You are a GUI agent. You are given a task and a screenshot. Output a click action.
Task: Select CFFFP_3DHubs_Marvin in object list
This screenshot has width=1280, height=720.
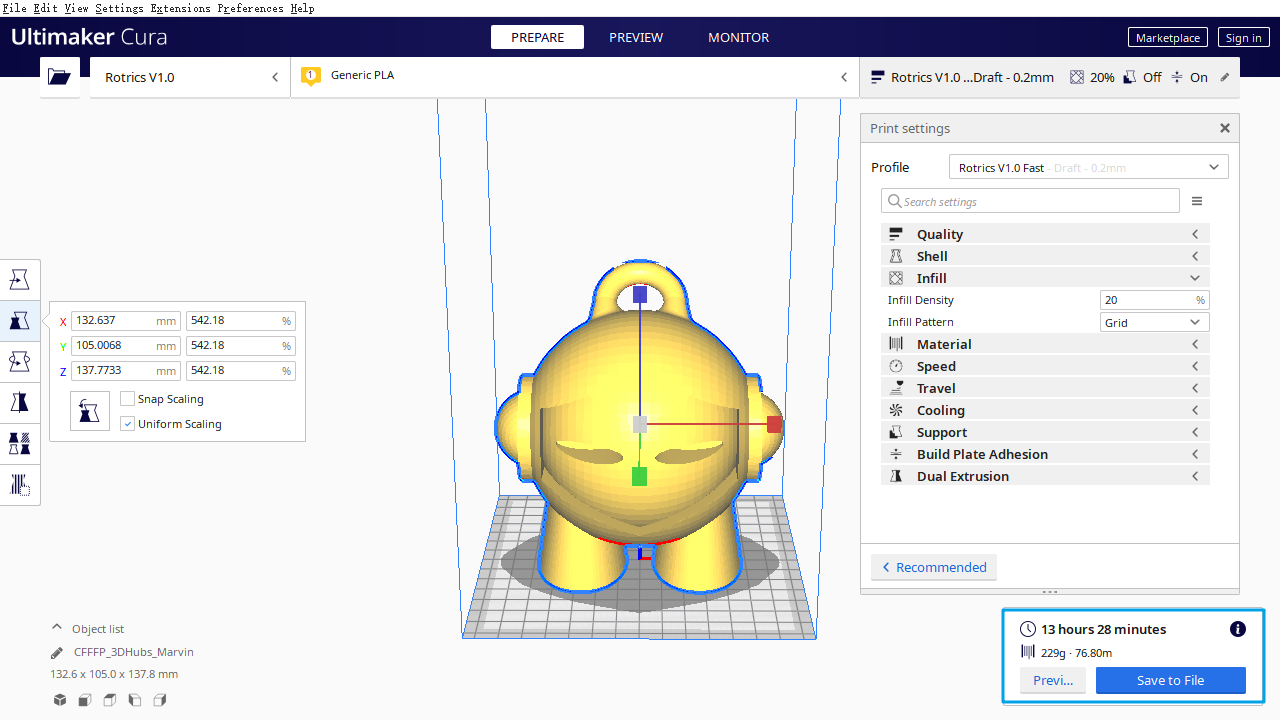tap(134, 652)
